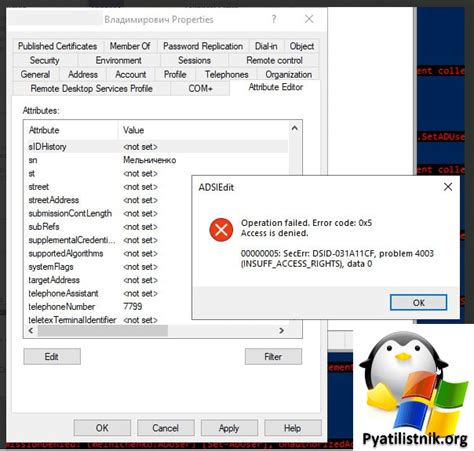Select the Account tab
Image resolution: width=474 pixels, height=451 pixels.
click(130, 74)
